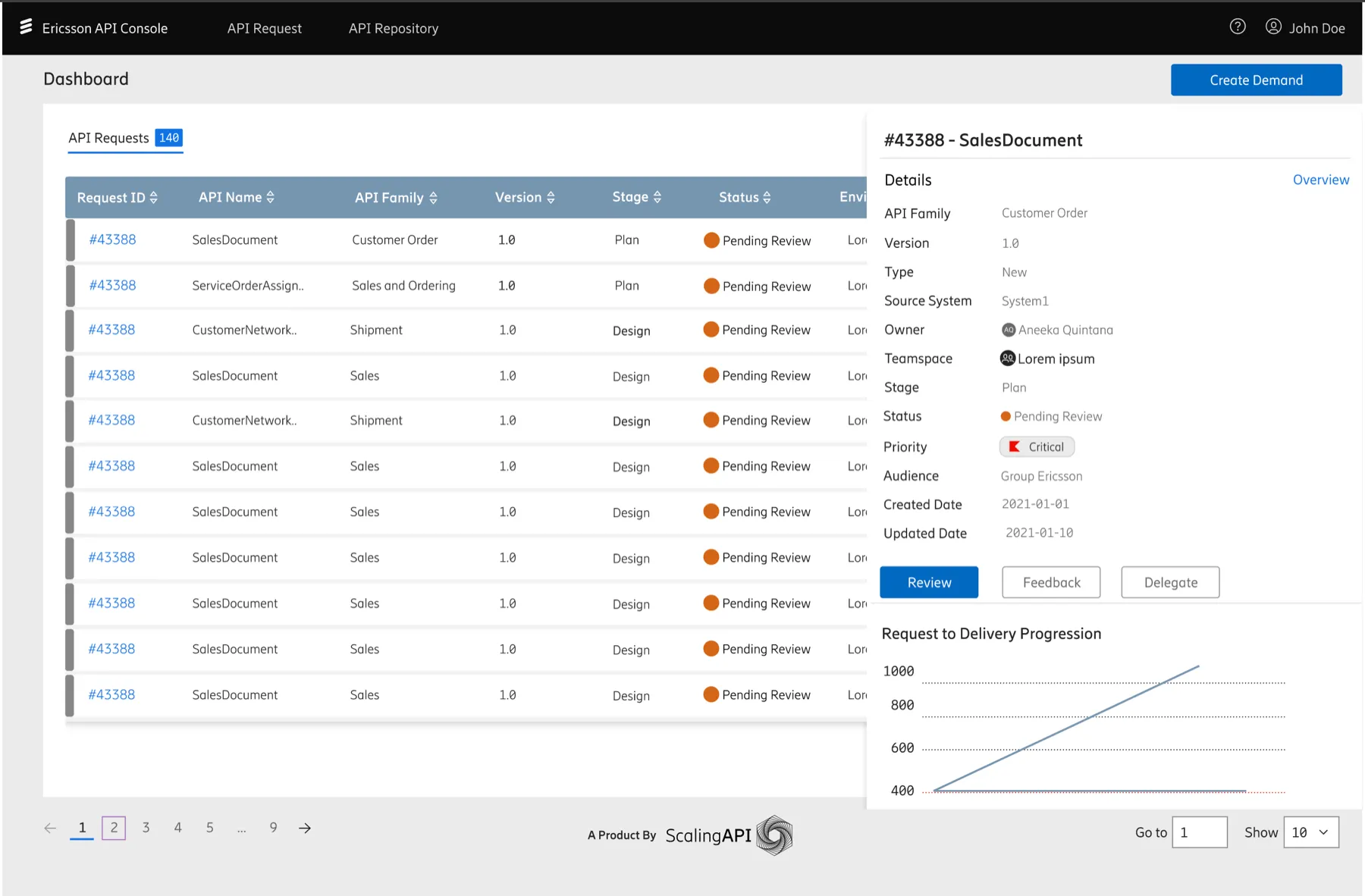This screenshot has width=1365, height=896.
Task: Click the Critical priority badge
Action: coord(1037,446)
